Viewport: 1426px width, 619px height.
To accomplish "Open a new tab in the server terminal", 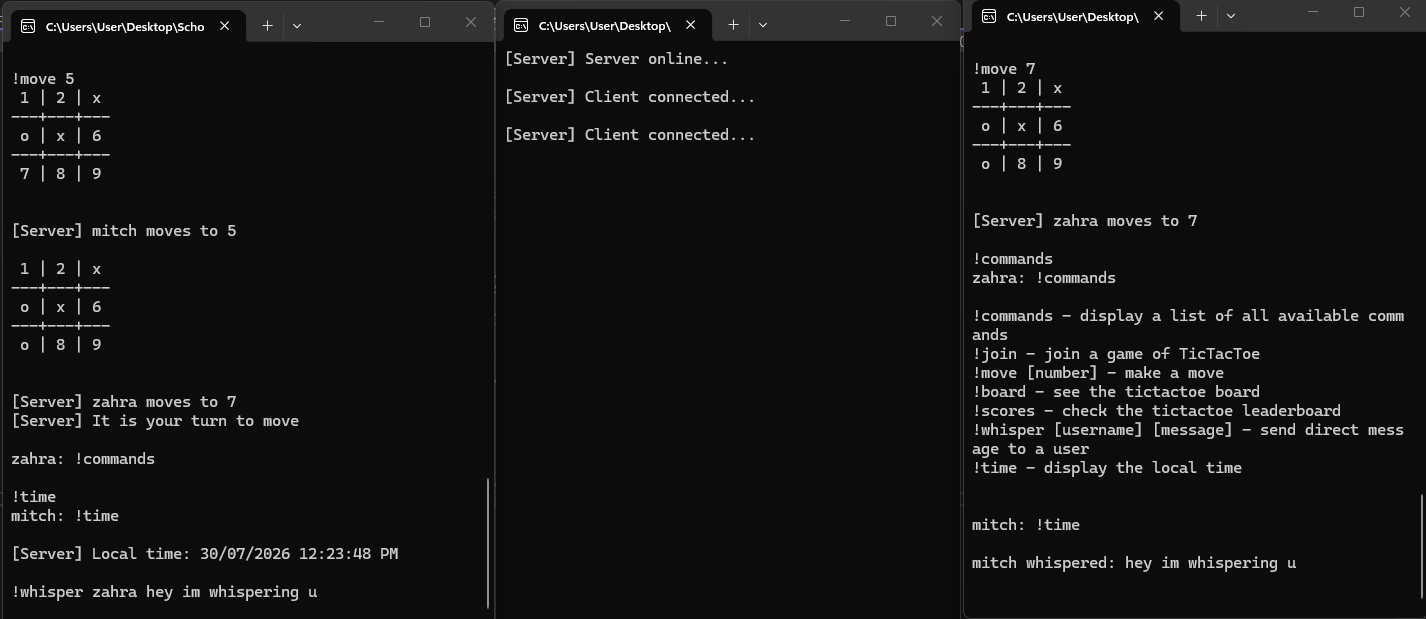I will point(733,25).
